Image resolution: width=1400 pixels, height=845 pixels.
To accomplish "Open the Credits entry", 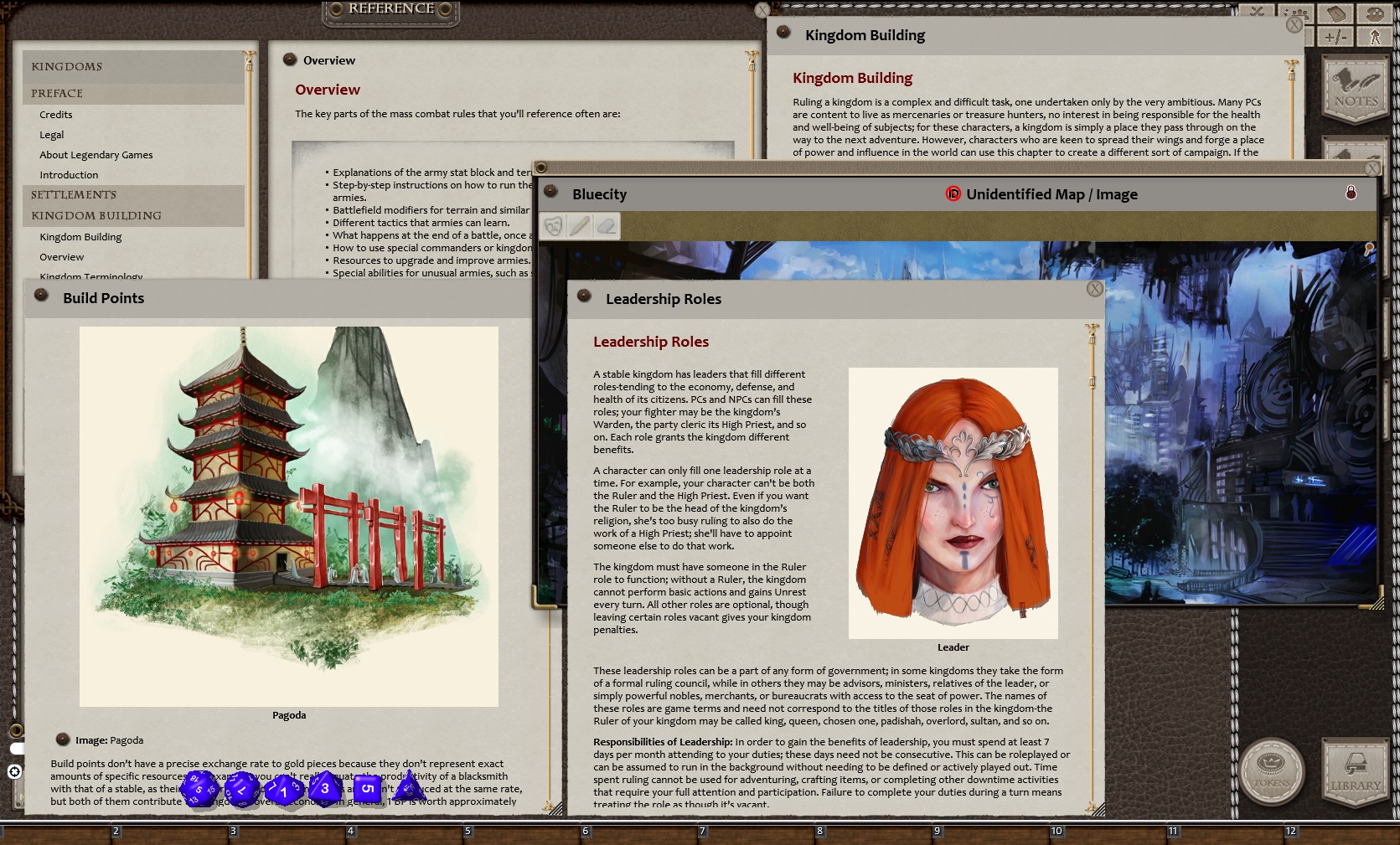I will [x=56, y=114].
